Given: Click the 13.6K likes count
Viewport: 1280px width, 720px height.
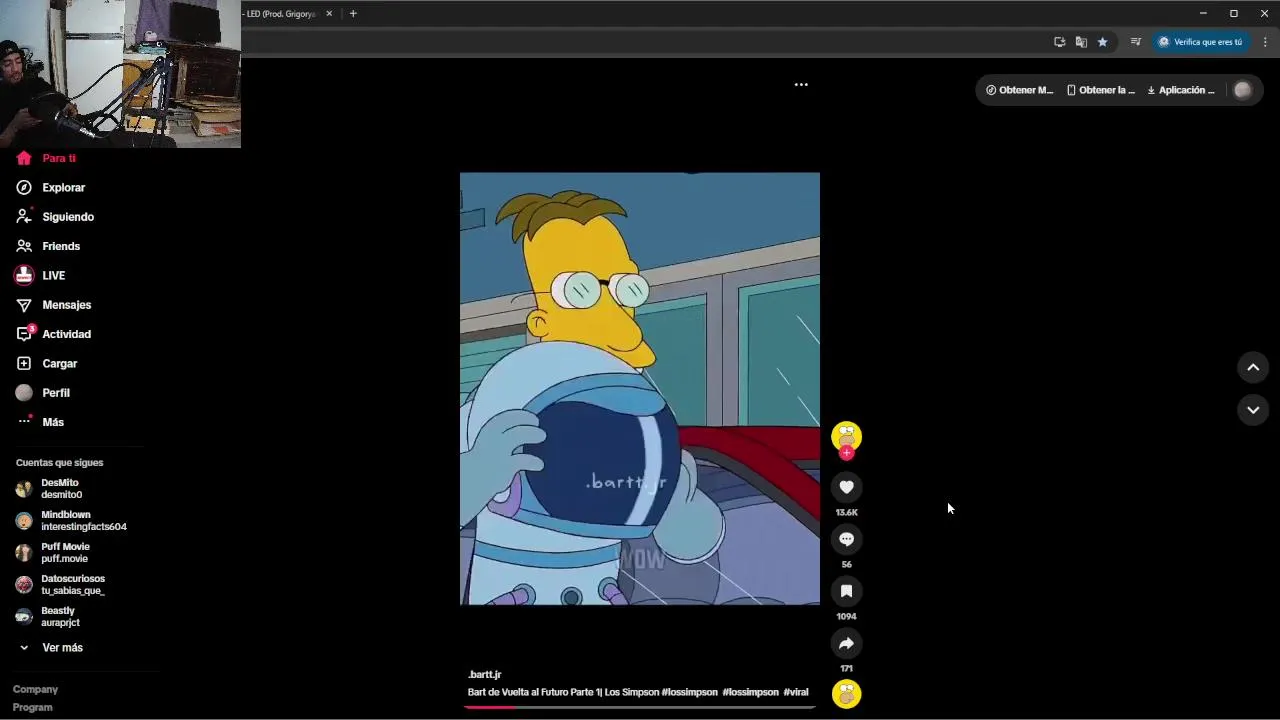Looking at the screenshot, I should 846,512.
